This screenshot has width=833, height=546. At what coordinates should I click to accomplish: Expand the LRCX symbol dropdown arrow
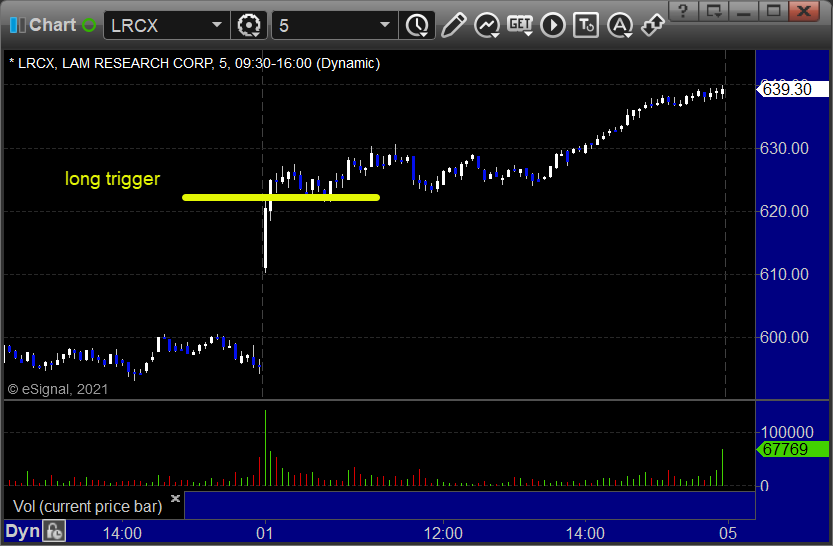click(x=217, y=24)
